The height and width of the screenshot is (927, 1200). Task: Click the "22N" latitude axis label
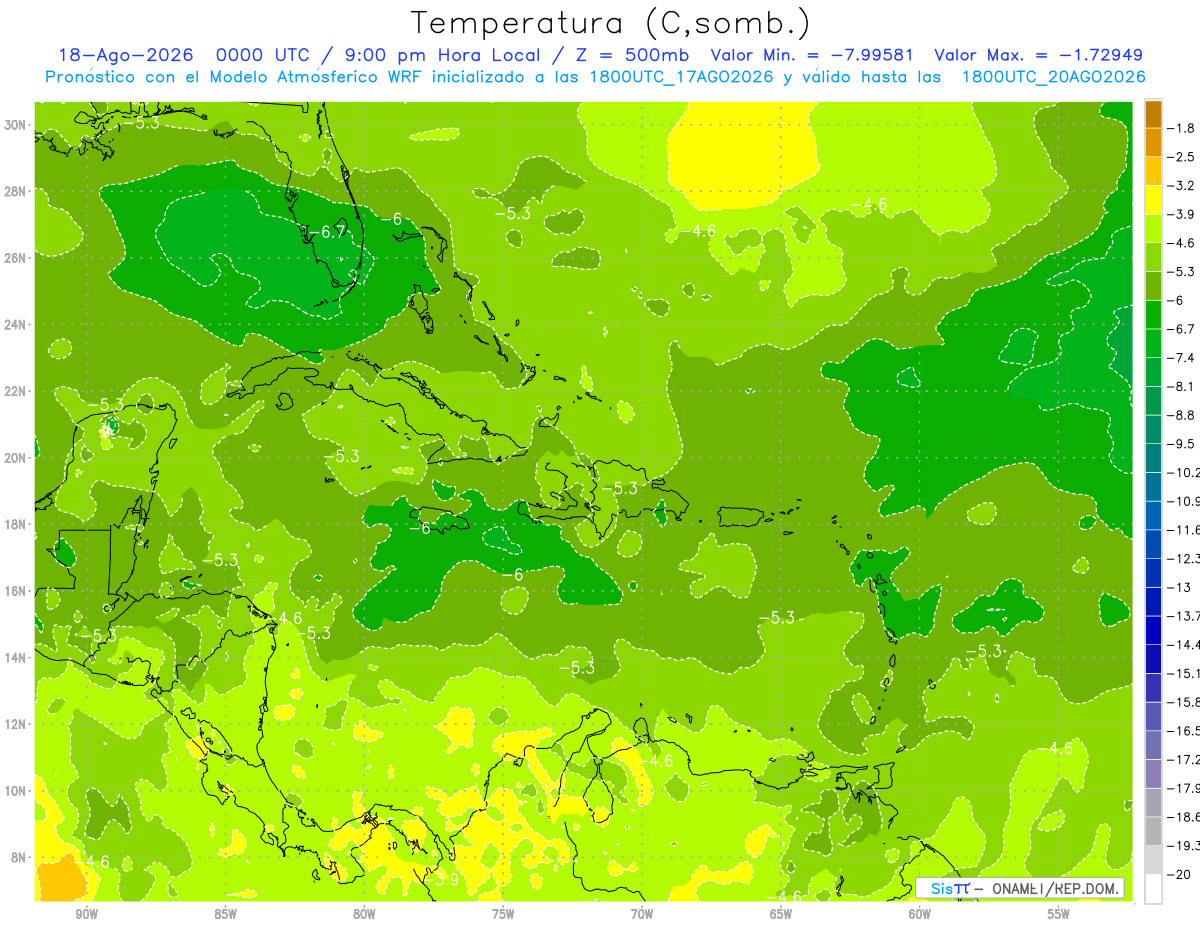pyautogui.click(x=16, y=391)
